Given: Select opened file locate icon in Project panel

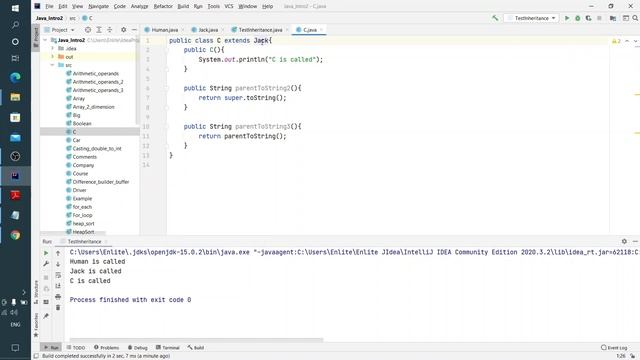Looking at the screenshot, I should pyautogui.click(x=88, y=30).
